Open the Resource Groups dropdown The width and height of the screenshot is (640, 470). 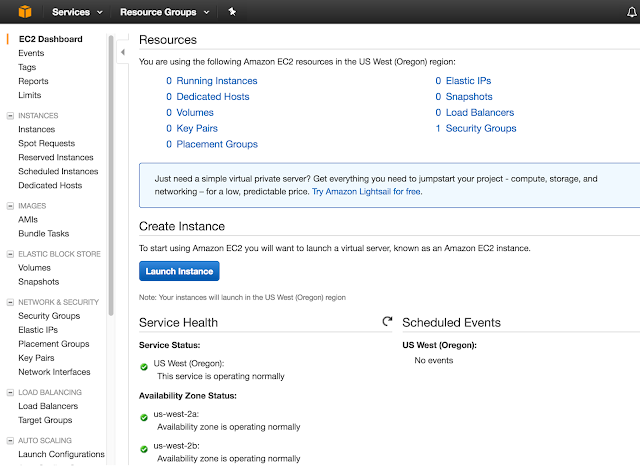point(164,12)
